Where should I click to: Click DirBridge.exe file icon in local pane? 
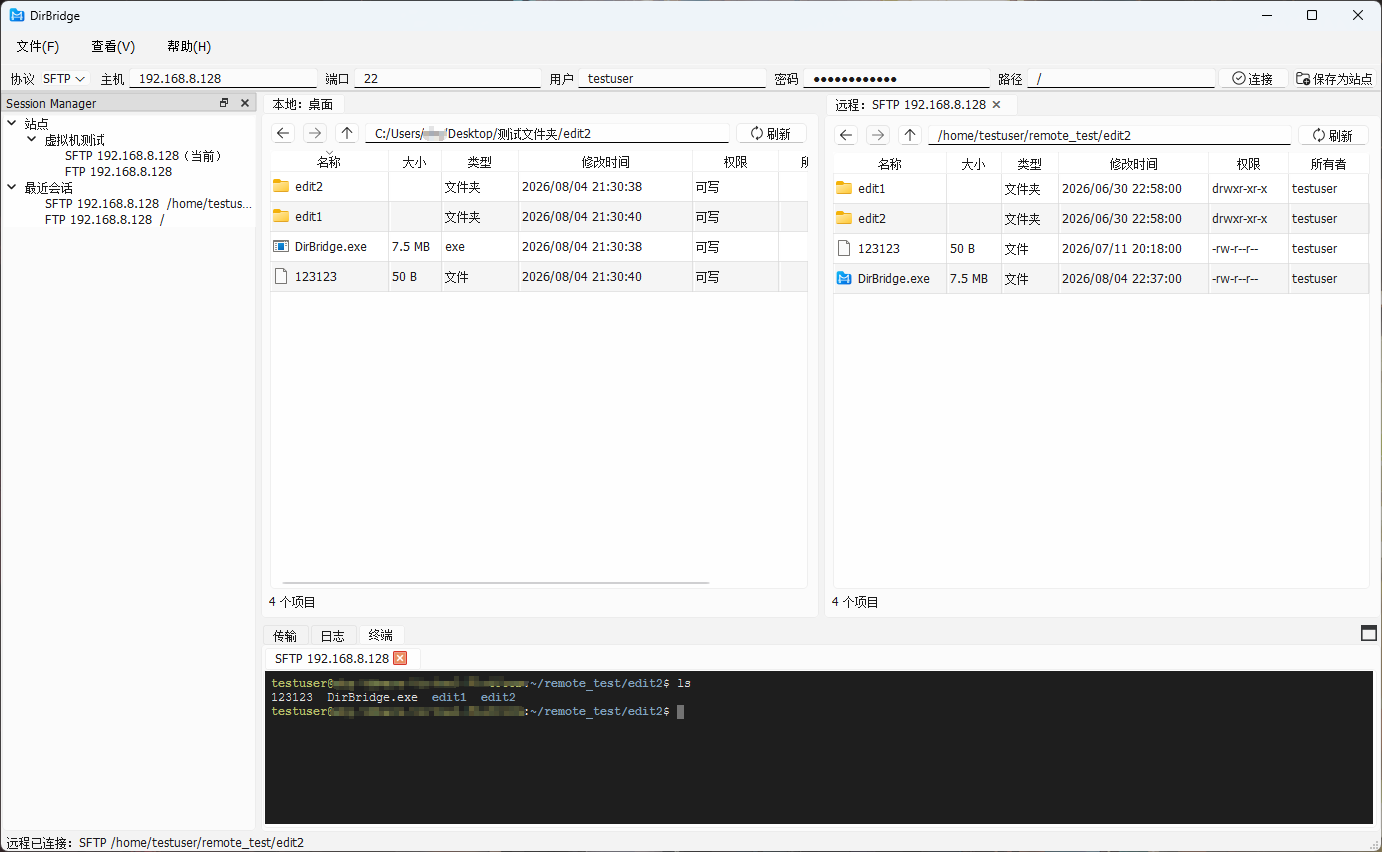[x=281, y=246]
